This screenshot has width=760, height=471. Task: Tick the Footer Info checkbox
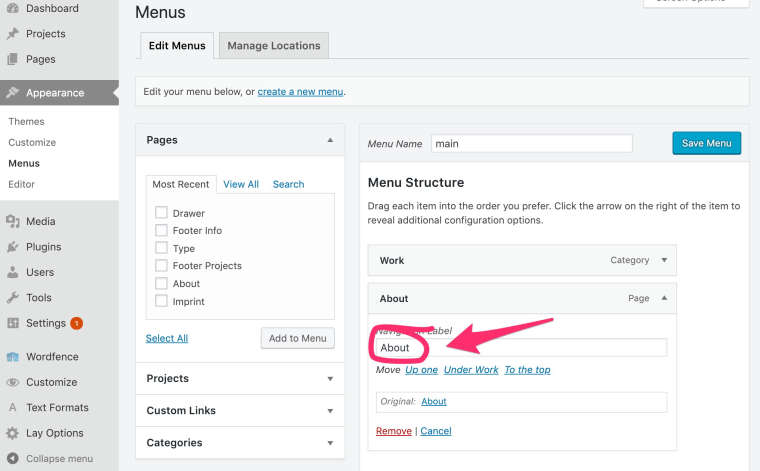click(x=161, y=231)
